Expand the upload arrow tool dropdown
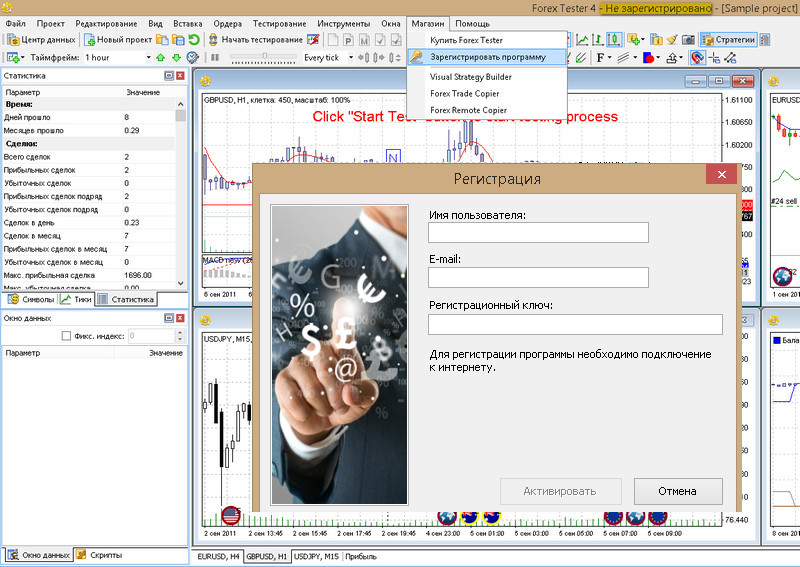Screen dimensions: 800x567 click(x=682, y=58)
